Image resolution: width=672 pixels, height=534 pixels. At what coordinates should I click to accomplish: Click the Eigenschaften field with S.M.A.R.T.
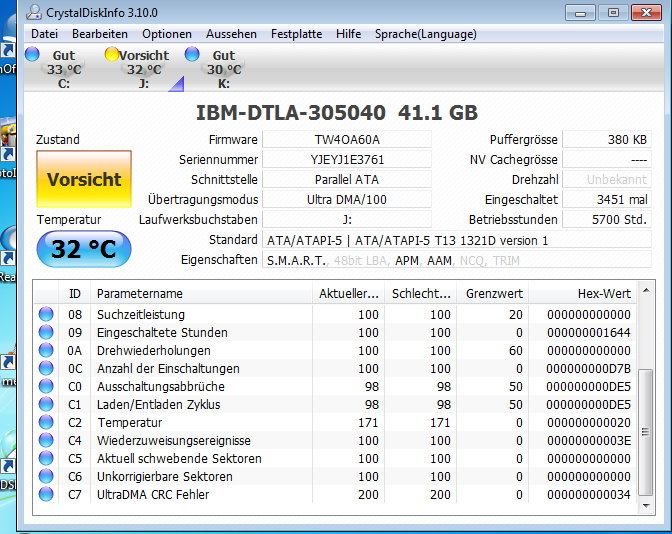[457, 260]
